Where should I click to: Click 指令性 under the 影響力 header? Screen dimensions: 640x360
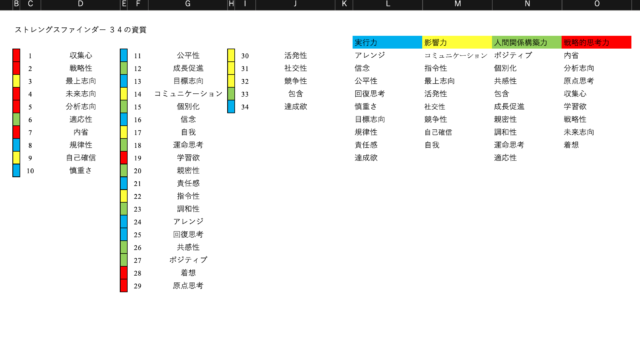[x=436, y=68]
